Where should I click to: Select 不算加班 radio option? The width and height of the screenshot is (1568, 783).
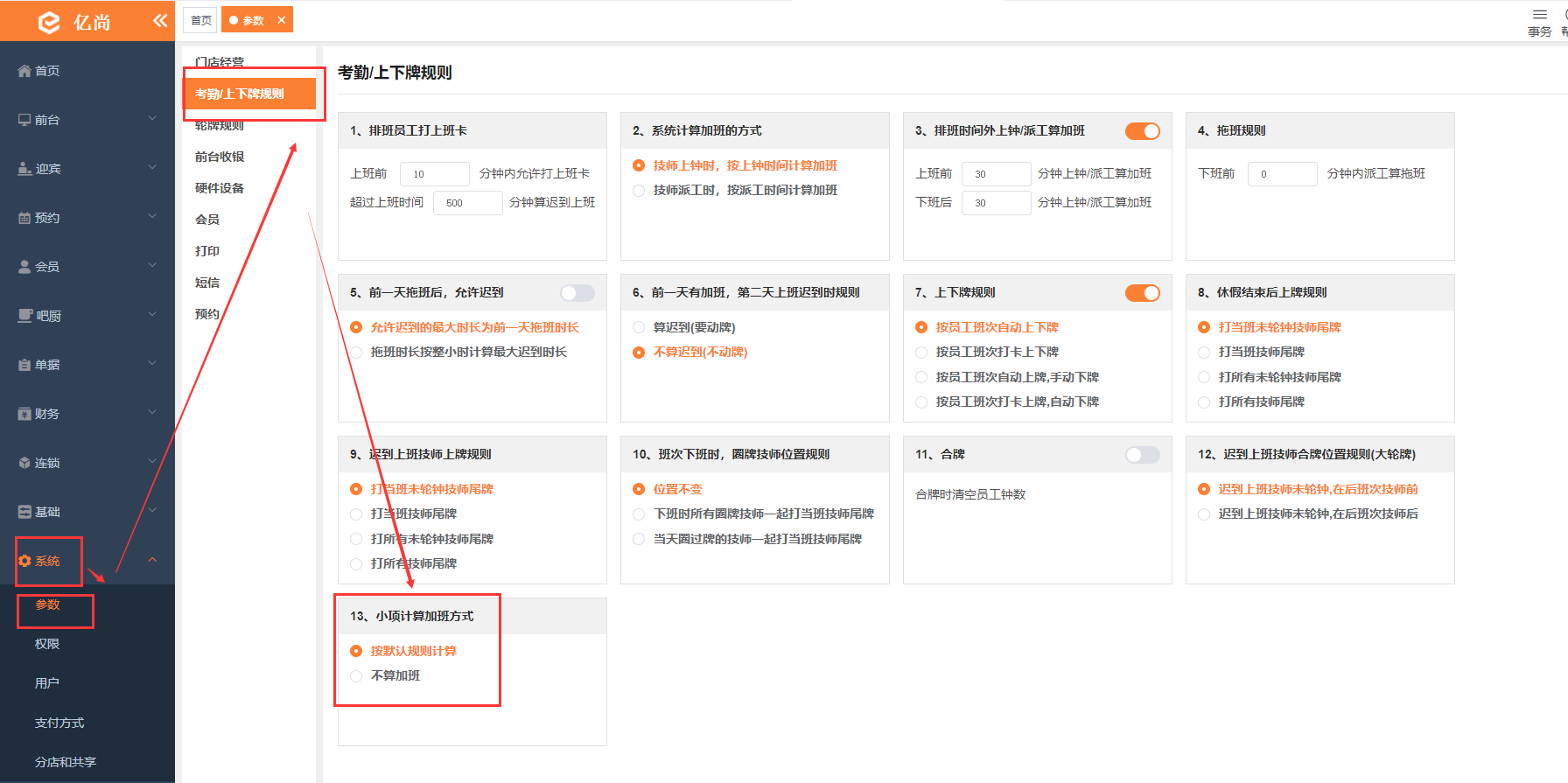(x=356, y=676)
